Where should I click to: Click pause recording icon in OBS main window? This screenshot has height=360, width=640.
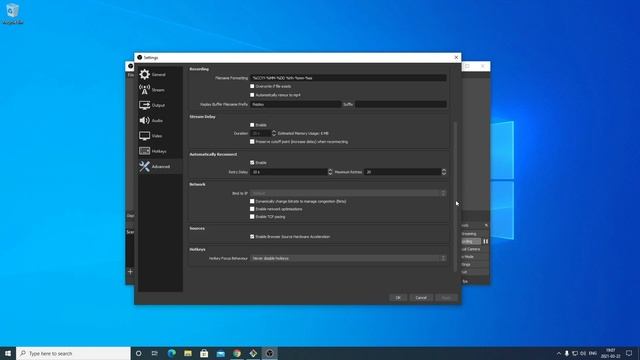pos(485,241)
